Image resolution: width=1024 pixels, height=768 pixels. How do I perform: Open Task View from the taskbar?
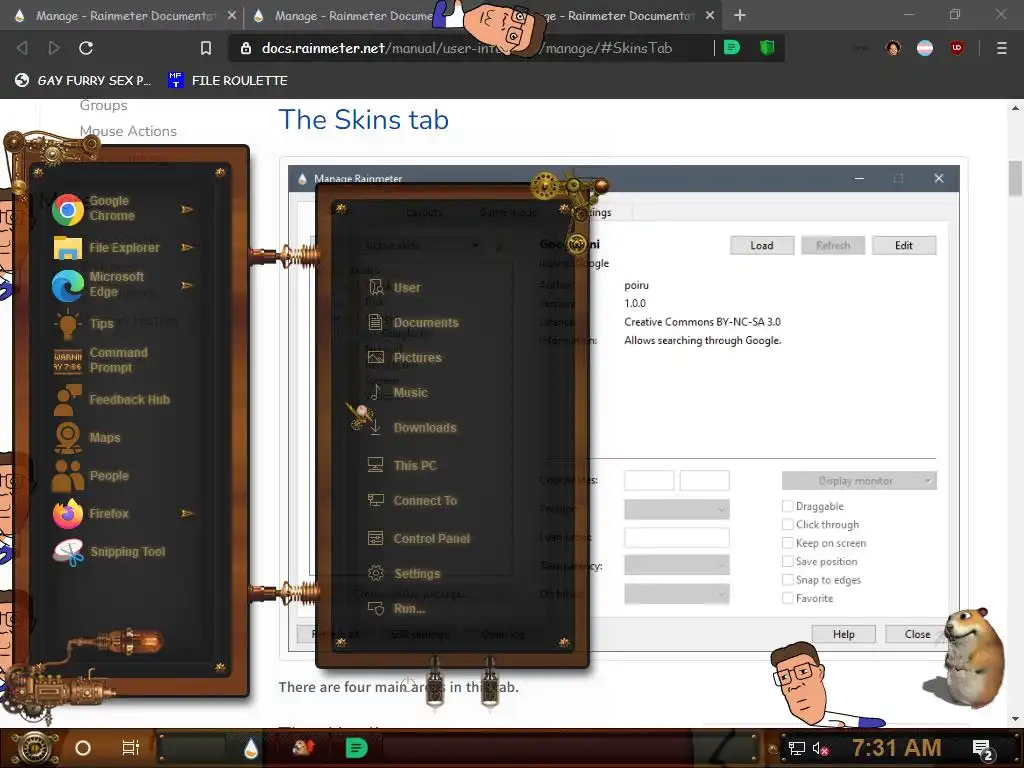pos(131,748)
